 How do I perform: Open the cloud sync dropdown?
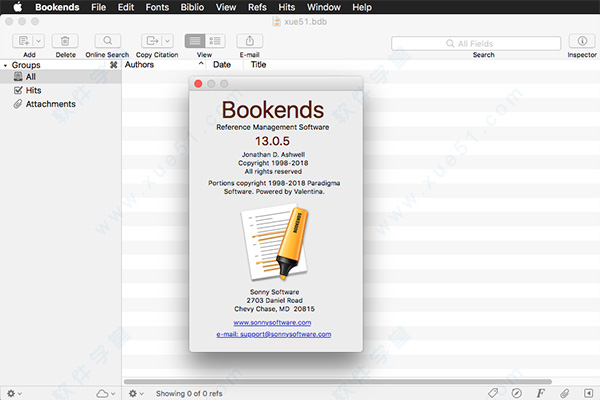(105, 393)
